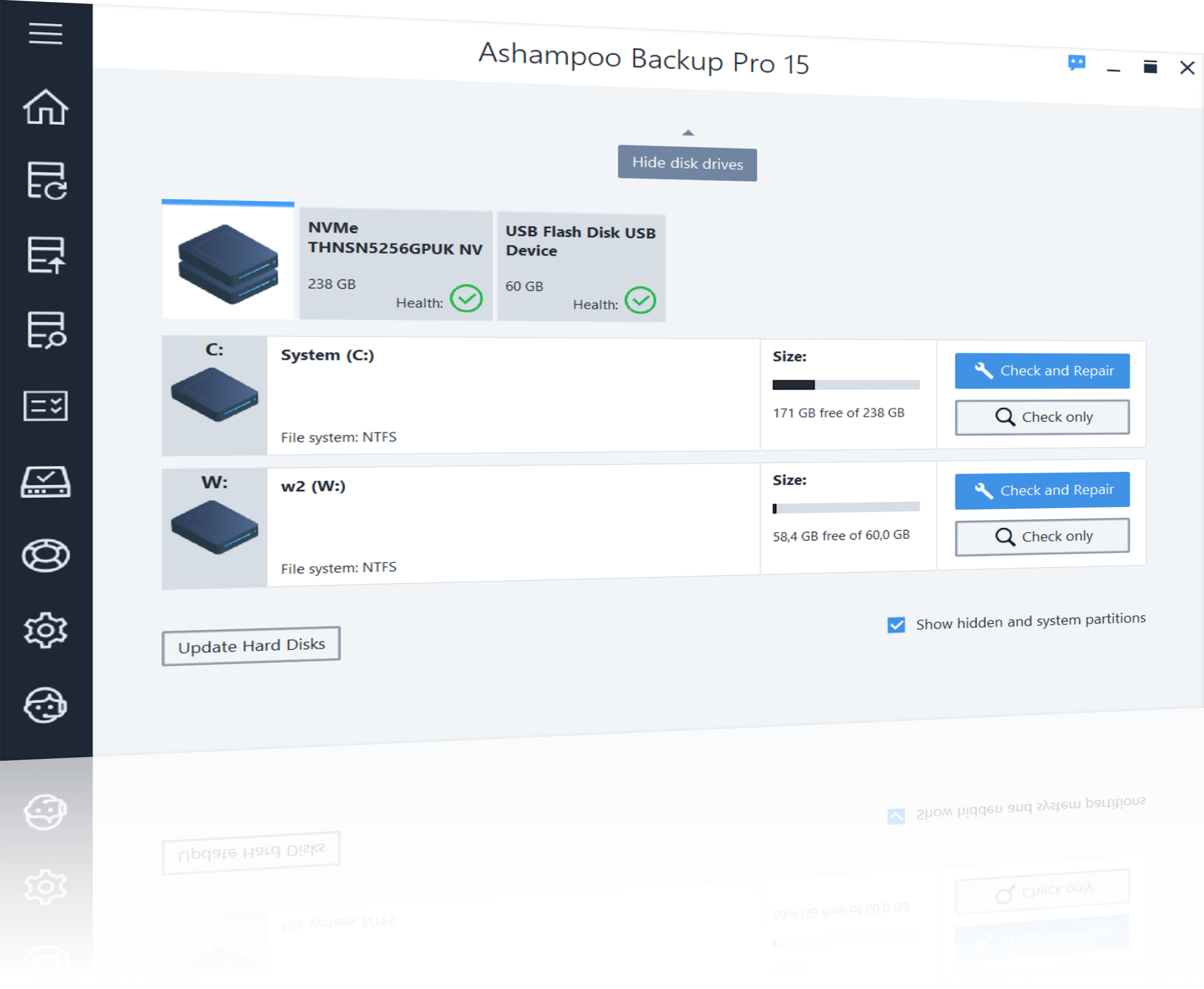Open the backup plan refresh sidebar icon
The width and height of the screenshot is (1204, 989).
[46, 181]
